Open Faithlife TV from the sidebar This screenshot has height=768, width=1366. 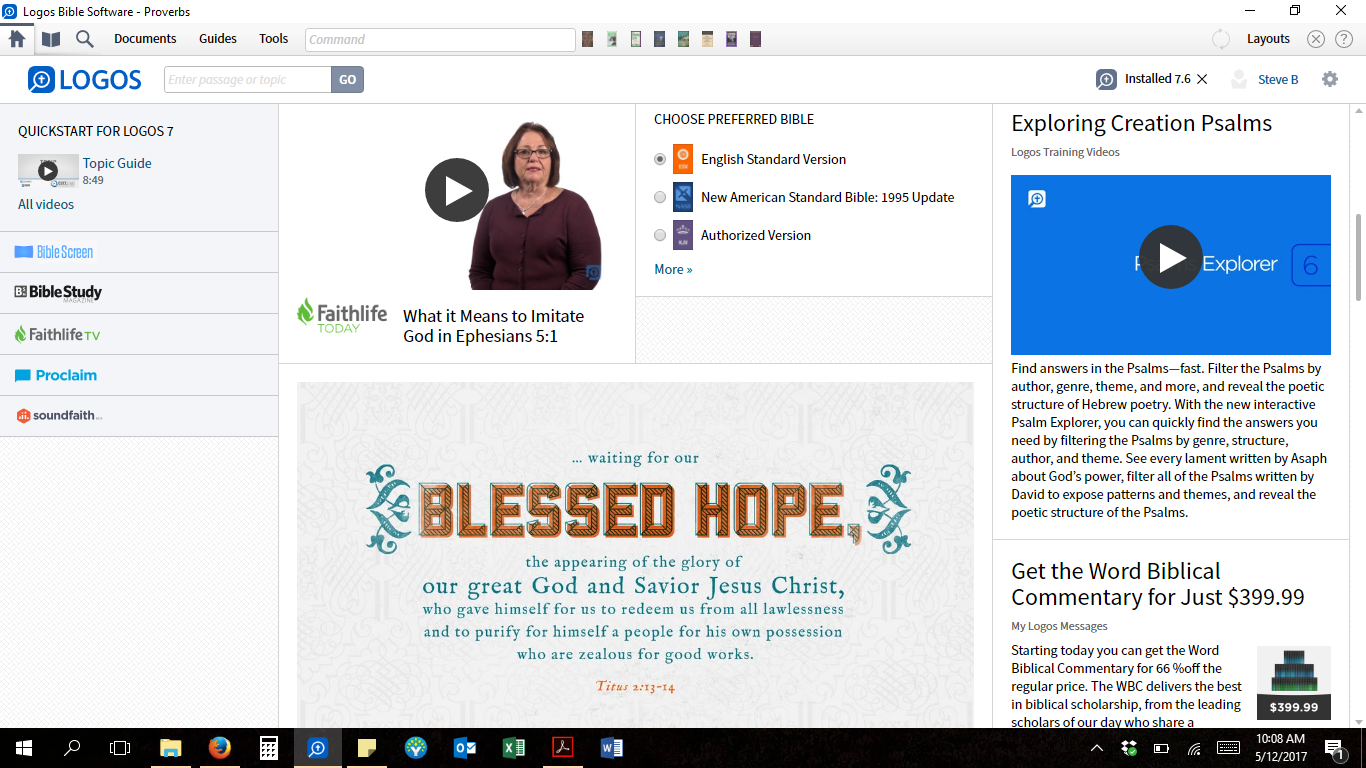pos(56,333)
